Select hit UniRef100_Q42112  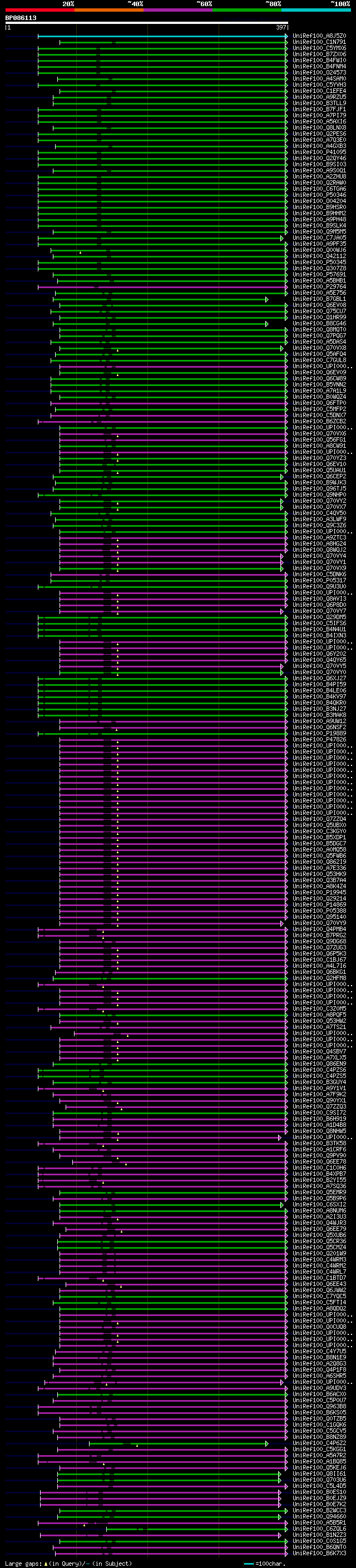319,256
